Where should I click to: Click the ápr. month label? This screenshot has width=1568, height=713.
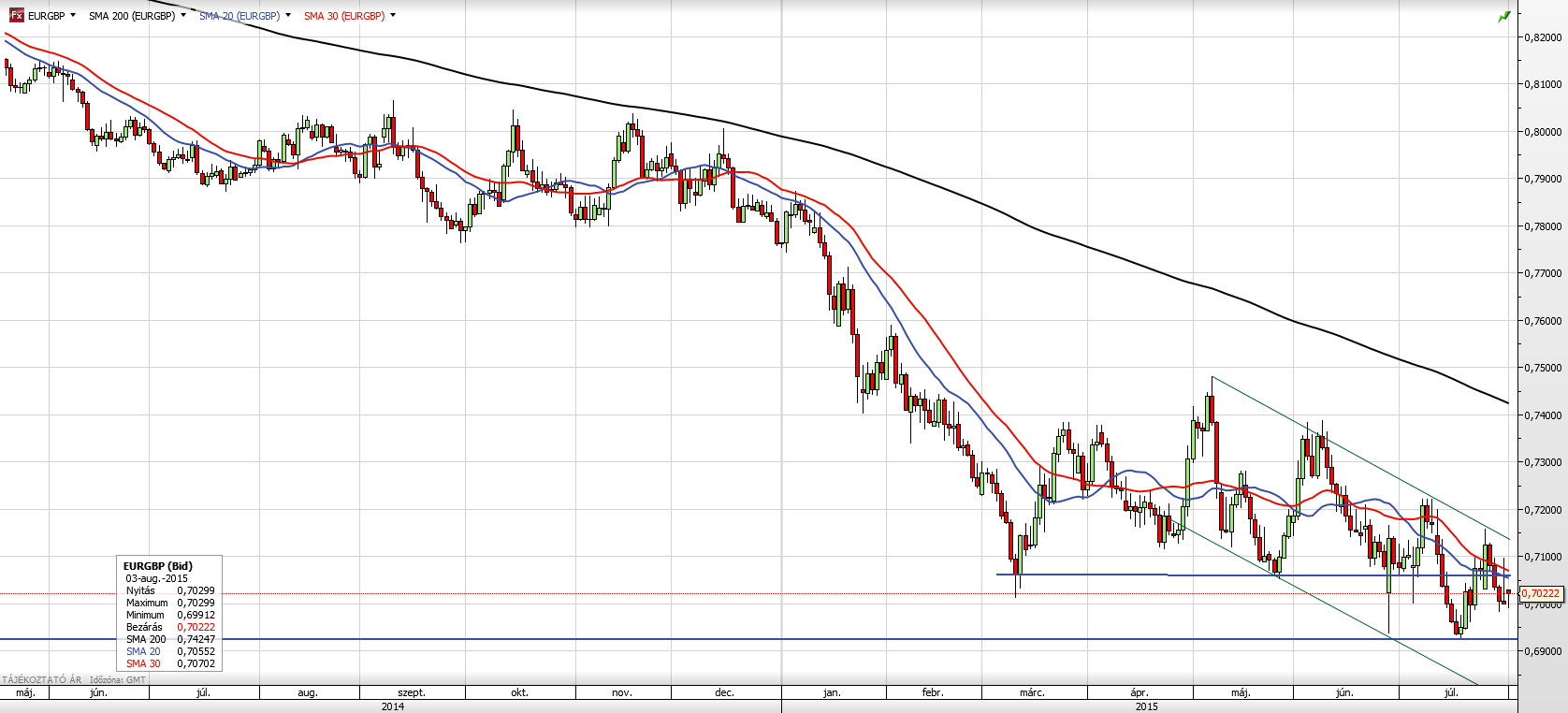click(1140, 693)
